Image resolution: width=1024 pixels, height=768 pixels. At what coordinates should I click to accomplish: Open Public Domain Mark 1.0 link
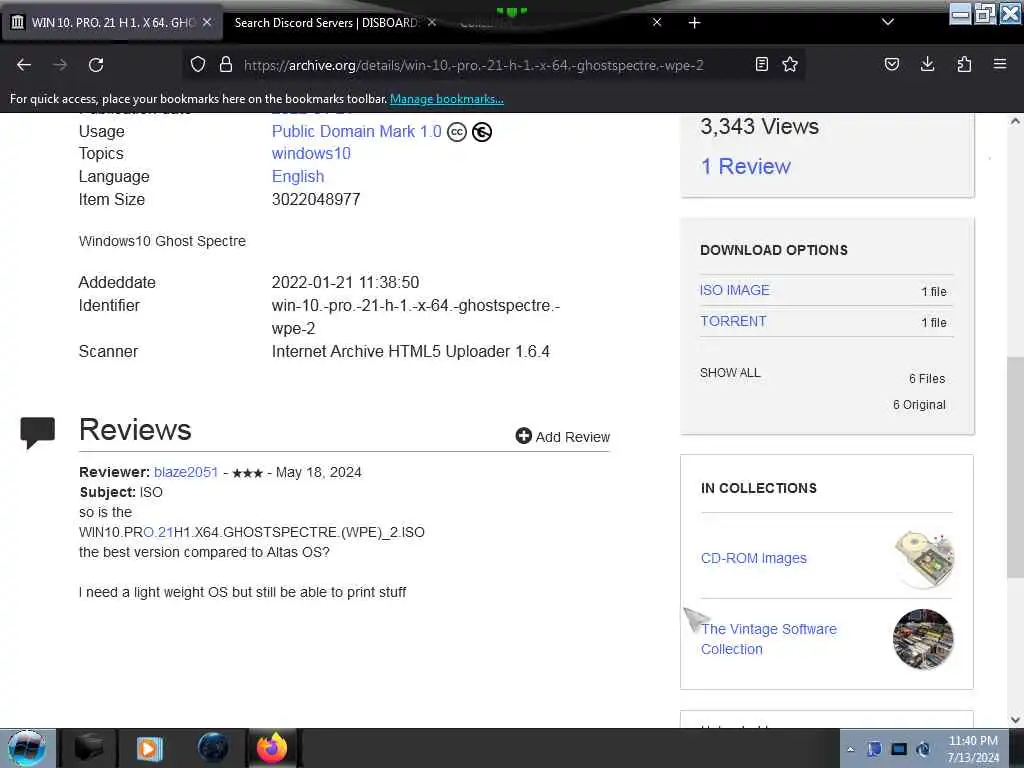click(357, 131)
